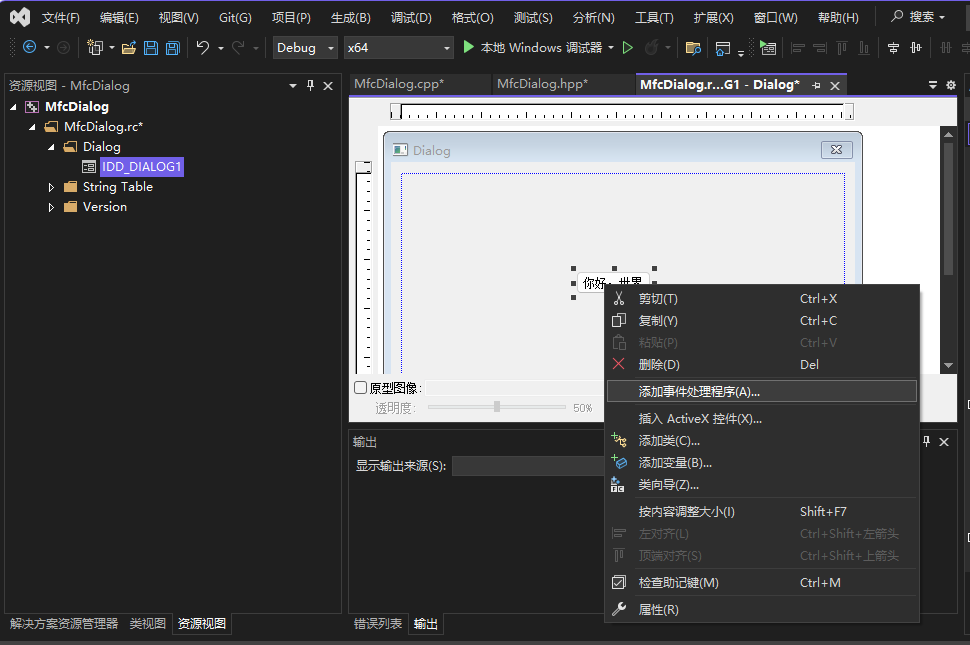970x645 pixels.
Task: Open search via the magnifier icon
Action: 898,16
